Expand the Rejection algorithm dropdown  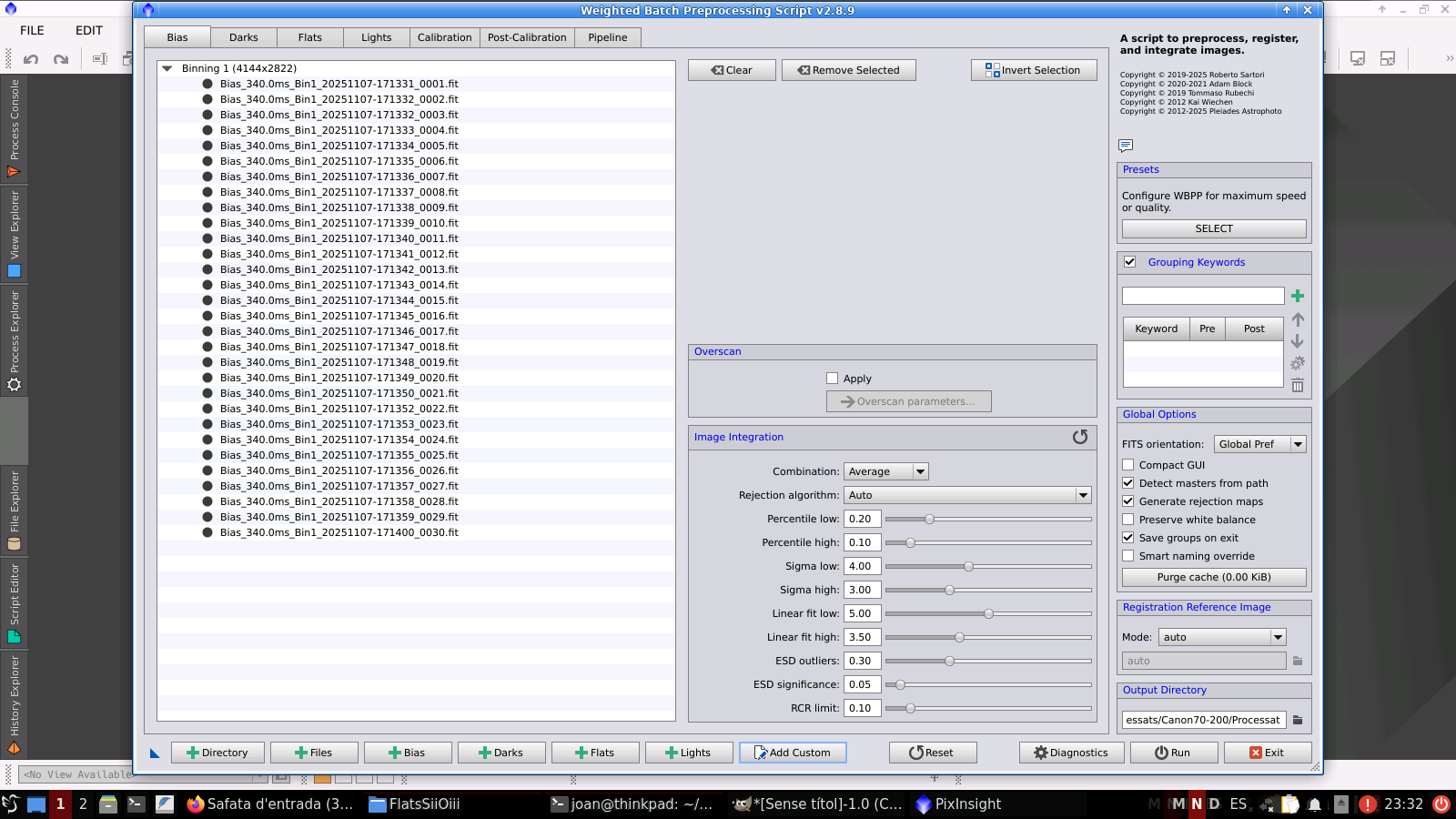click(x=967, y=495)
